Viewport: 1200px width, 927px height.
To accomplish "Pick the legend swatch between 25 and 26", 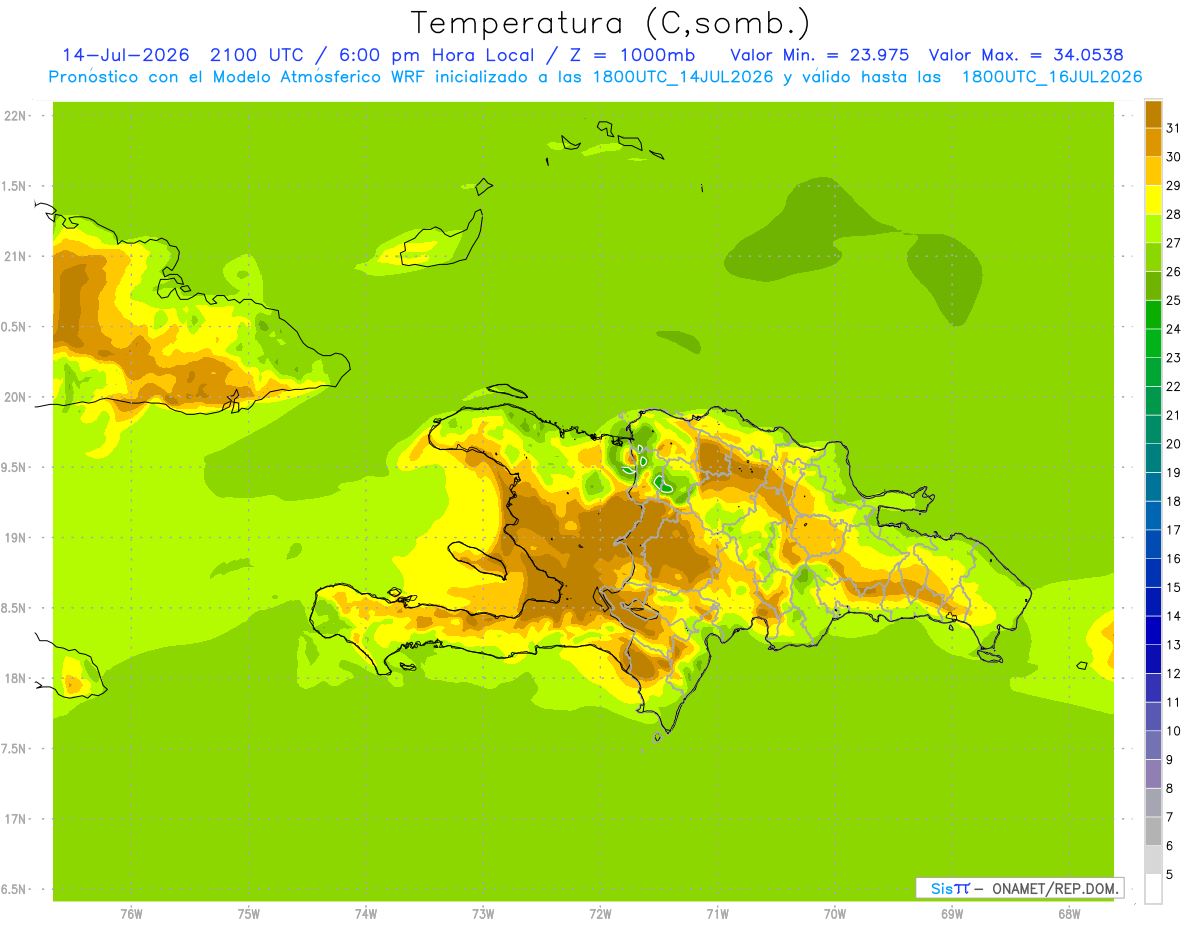I will pos(1153,285).
